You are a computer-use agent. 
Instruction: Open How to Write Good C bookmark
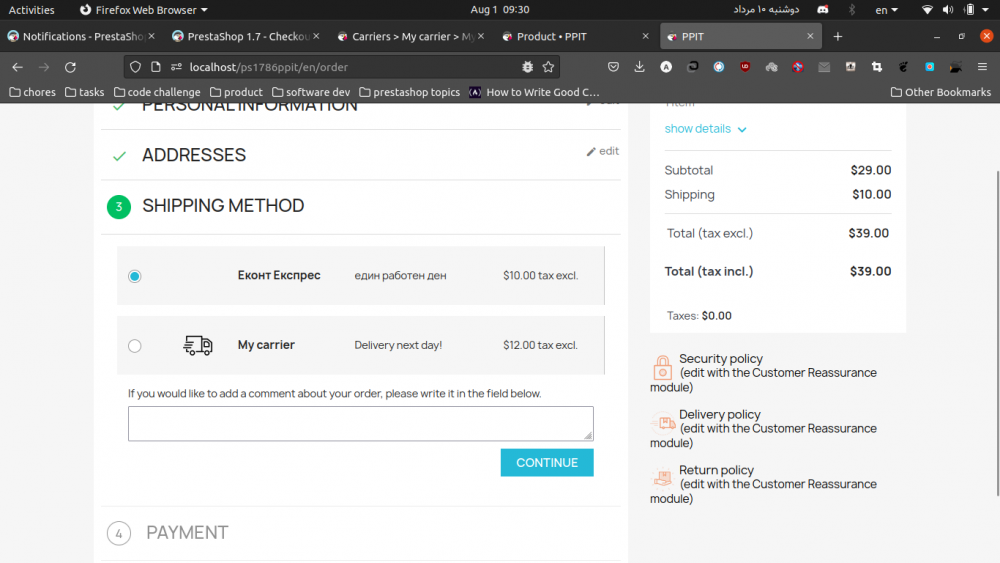[x=534, y=92]
